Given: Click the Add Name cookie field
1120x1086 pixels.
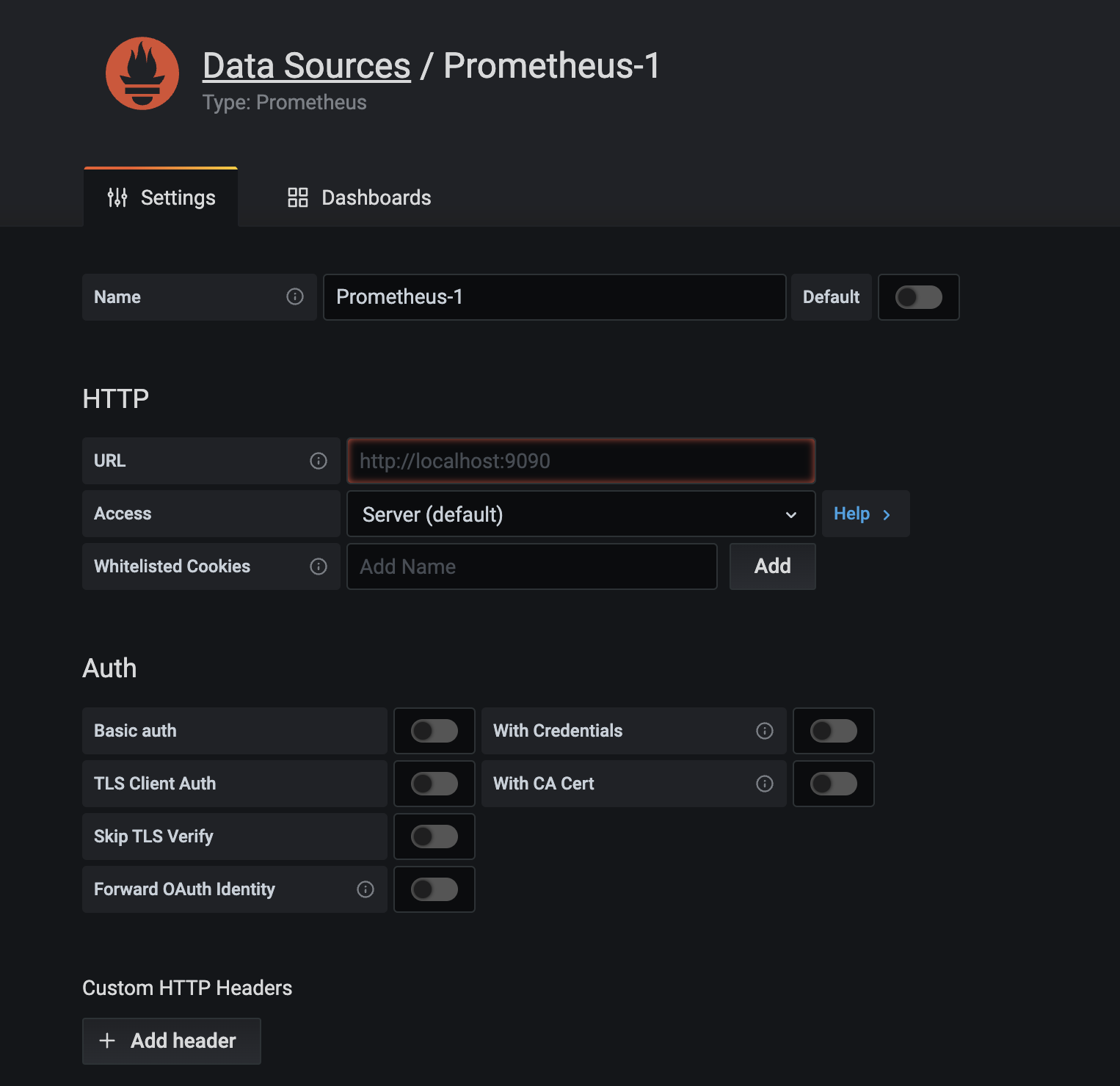Looking at the screenshot, I should click(x=531, y=566).
